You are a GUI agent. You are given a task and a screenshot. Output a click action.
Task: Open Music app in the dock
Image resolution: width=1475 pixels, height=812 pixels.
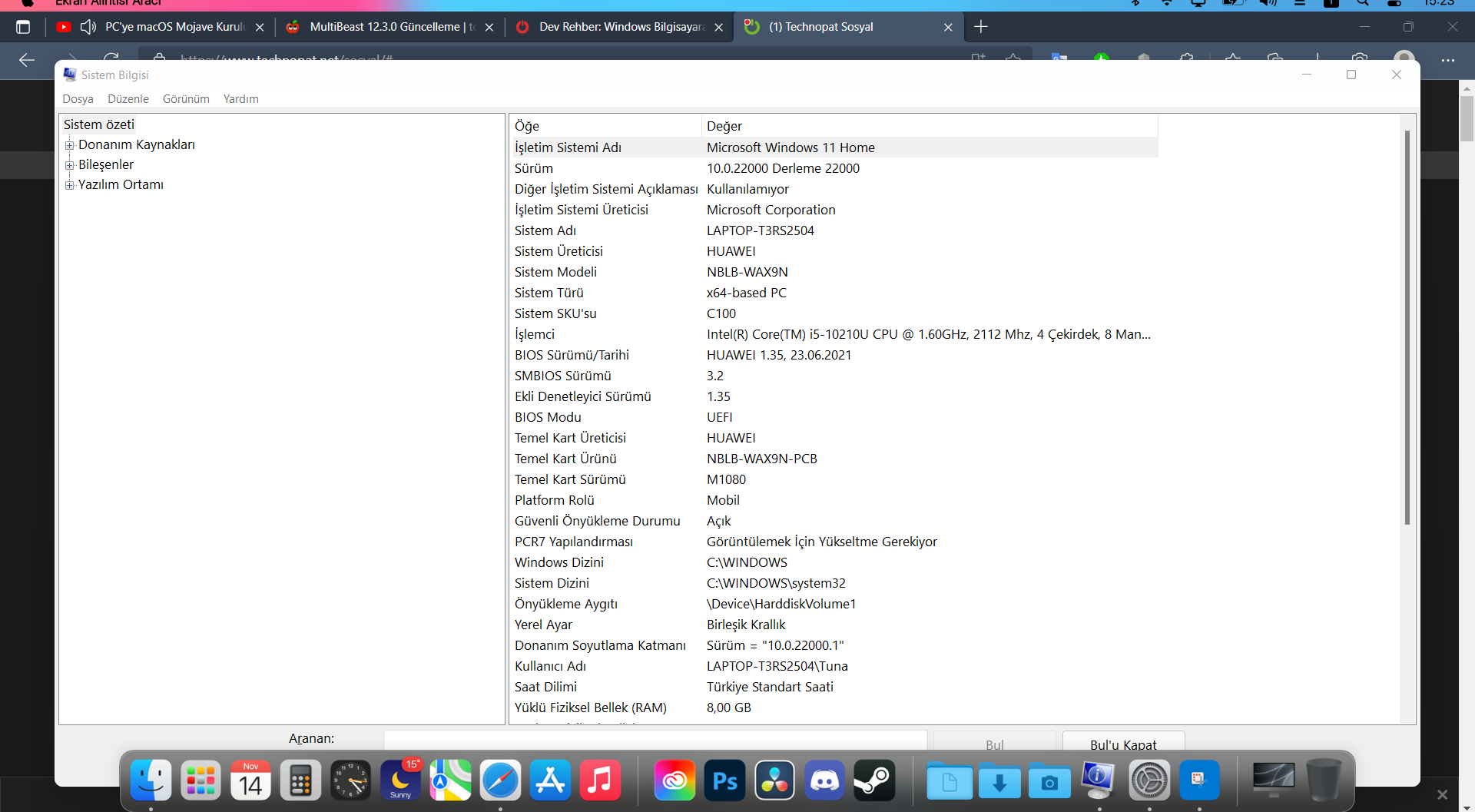tap(600, 781)
